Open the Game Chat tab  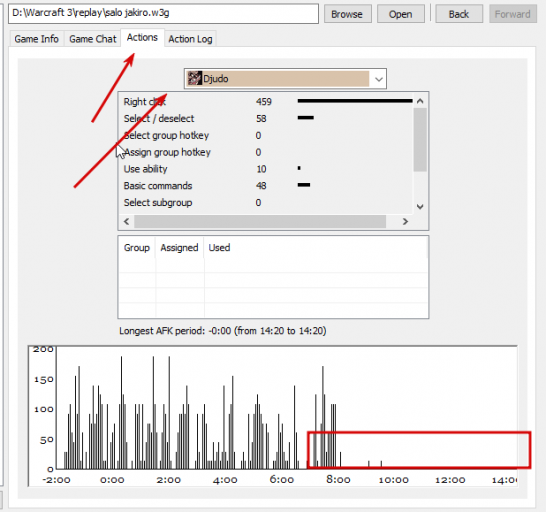tap(93, 39)
